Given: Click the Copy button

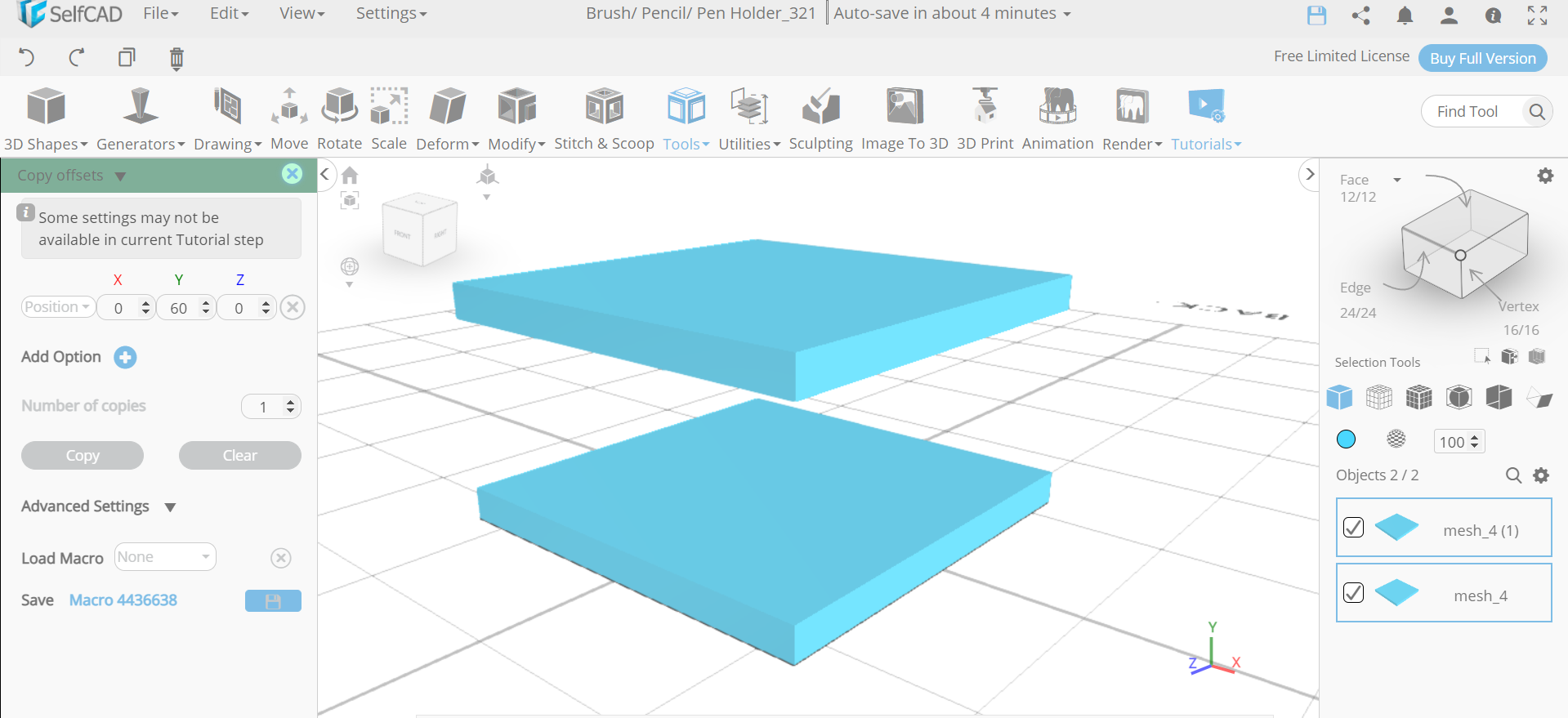Looking at the screenshot, I should pos(83,456).
